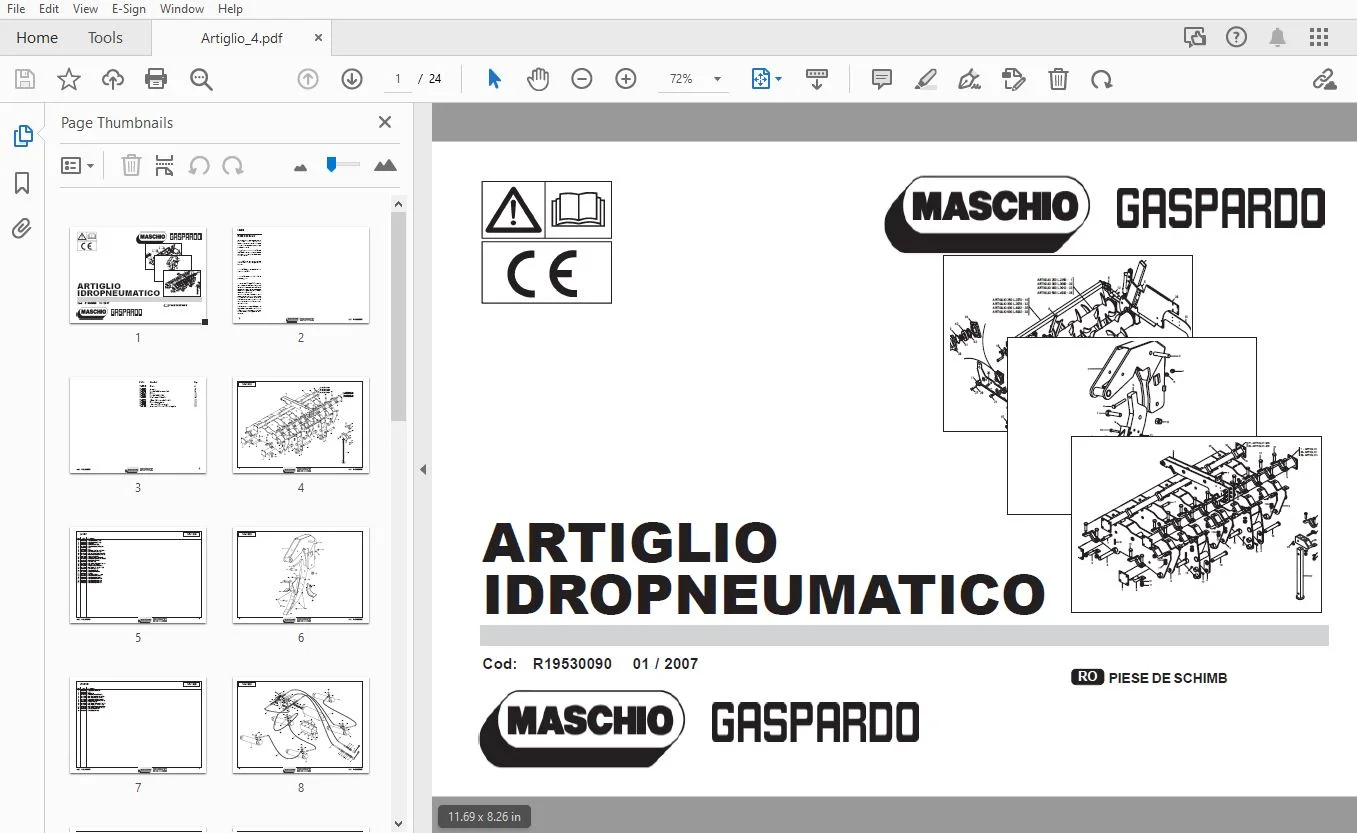Reduce thumbnail size with small mountain icon
Viewport: 1357px width, 833px height.
point(301,167)
